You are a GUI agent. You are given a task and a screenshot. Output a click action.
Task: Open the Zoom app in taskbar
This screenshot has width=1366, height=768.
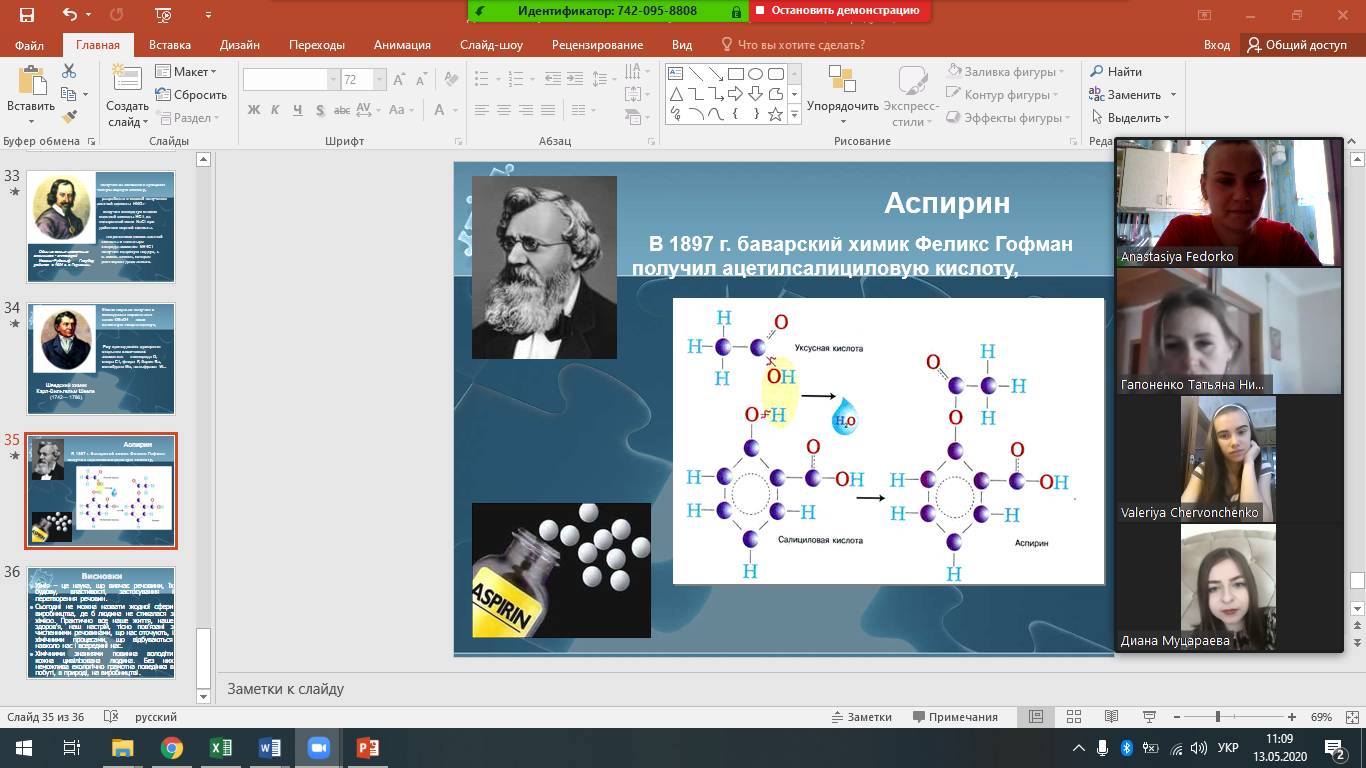tap(319, 747)
